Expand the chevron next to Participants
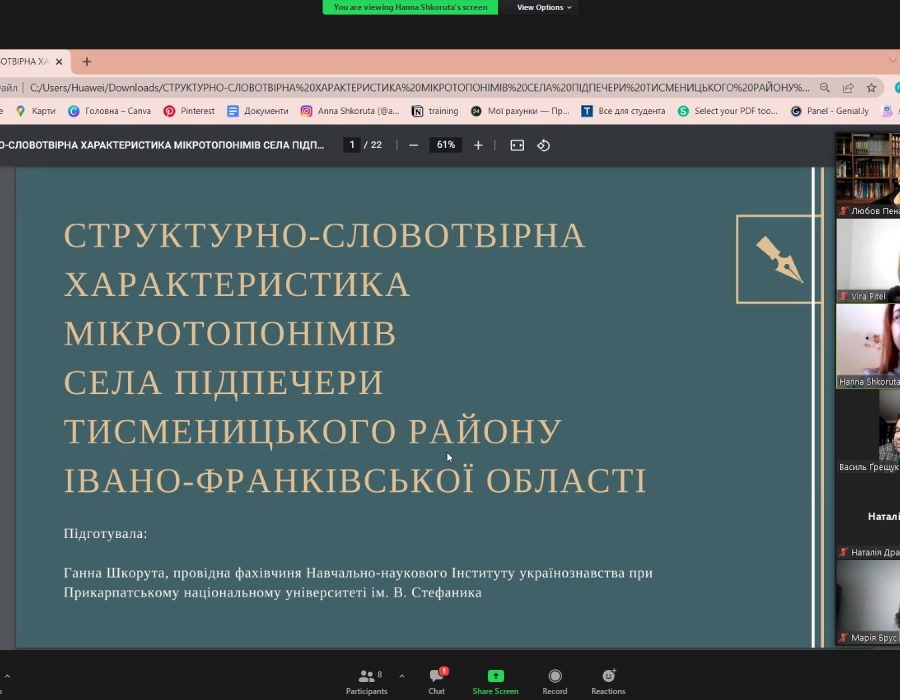 coord(400,676)
